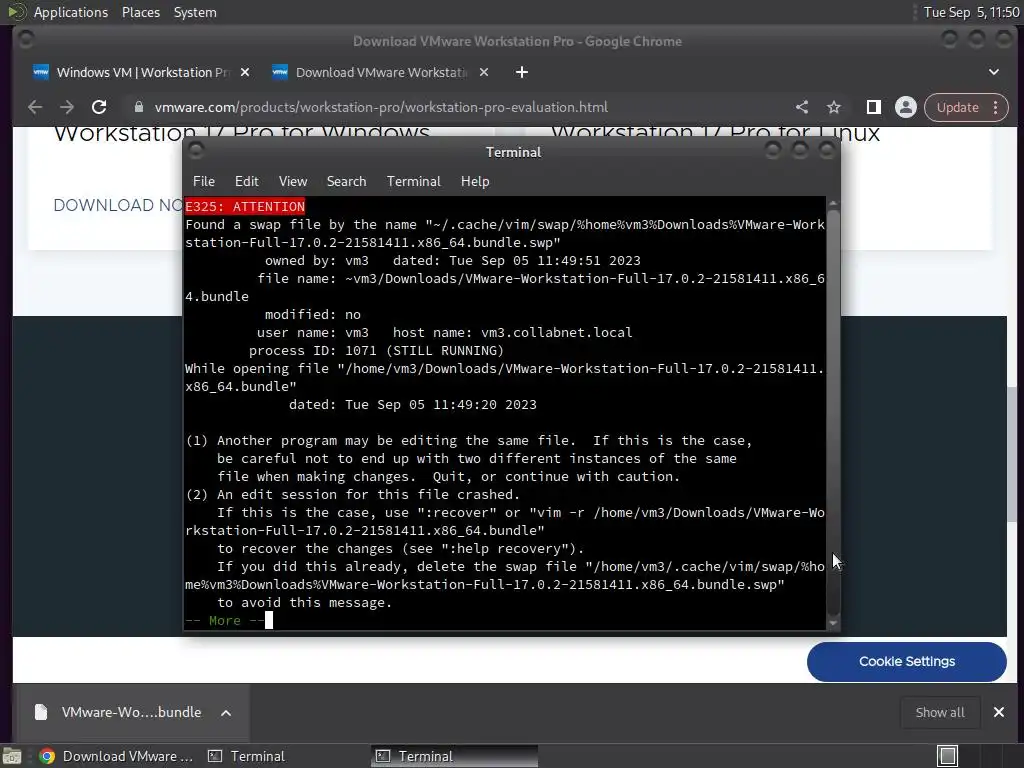Open Places menu in top panel

pos(140,12)
